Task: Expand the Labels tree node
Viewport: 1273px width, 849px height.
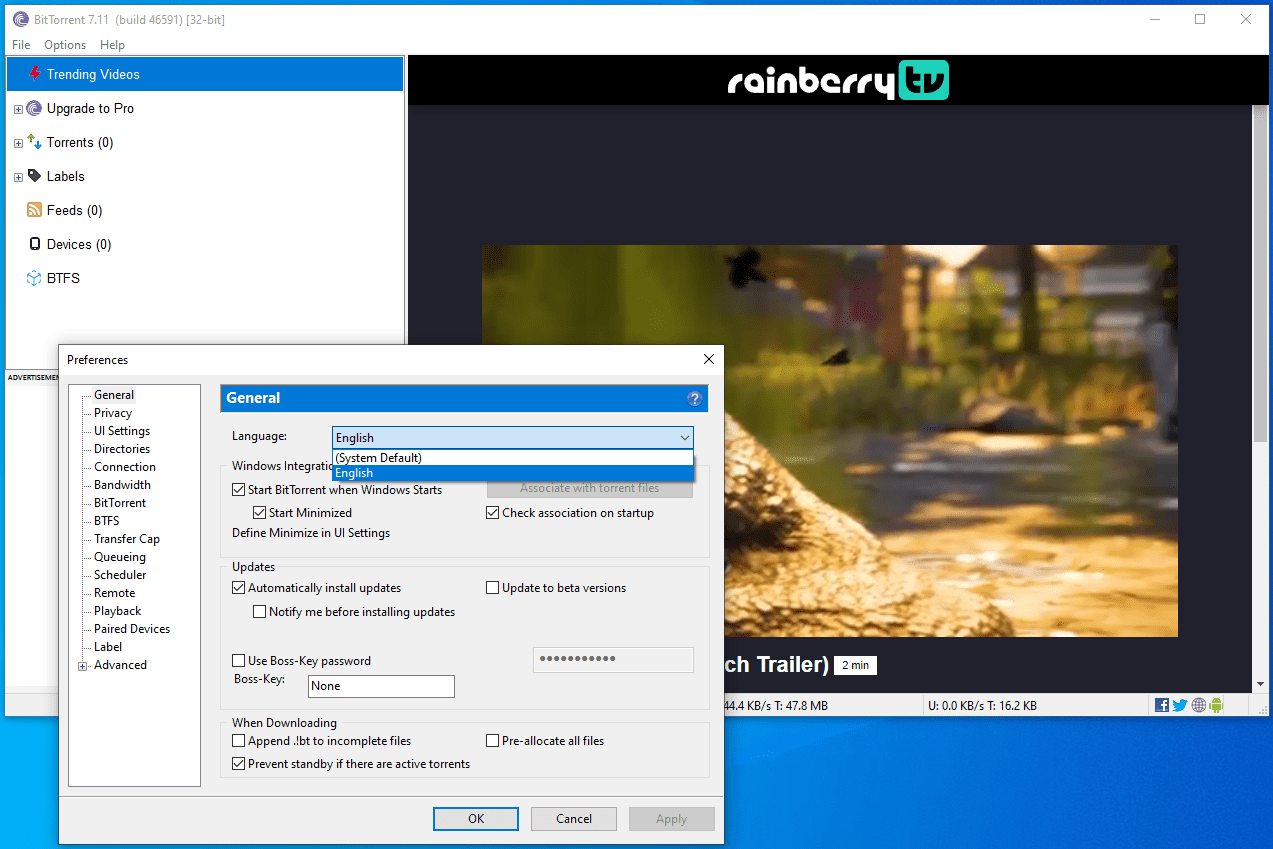Action: (18, 177)
